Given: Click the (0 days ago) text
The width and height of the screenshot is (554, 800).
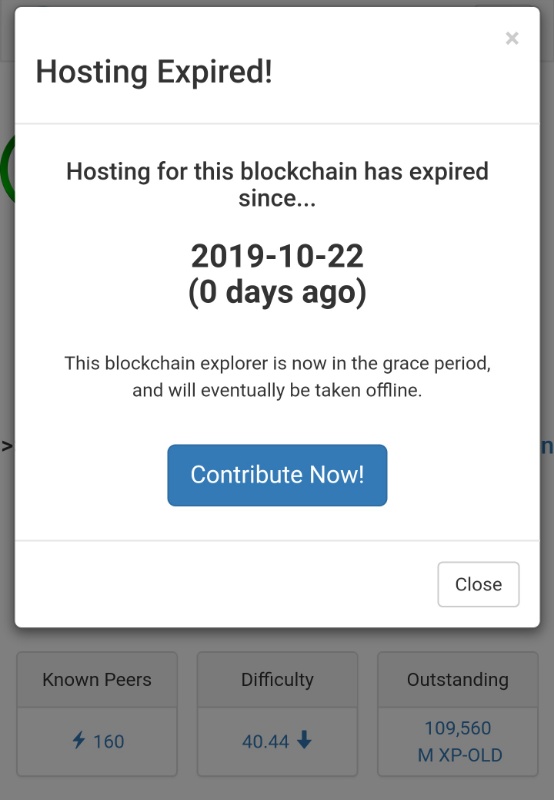Looking at the screenshot, I should tap(277, 292).
